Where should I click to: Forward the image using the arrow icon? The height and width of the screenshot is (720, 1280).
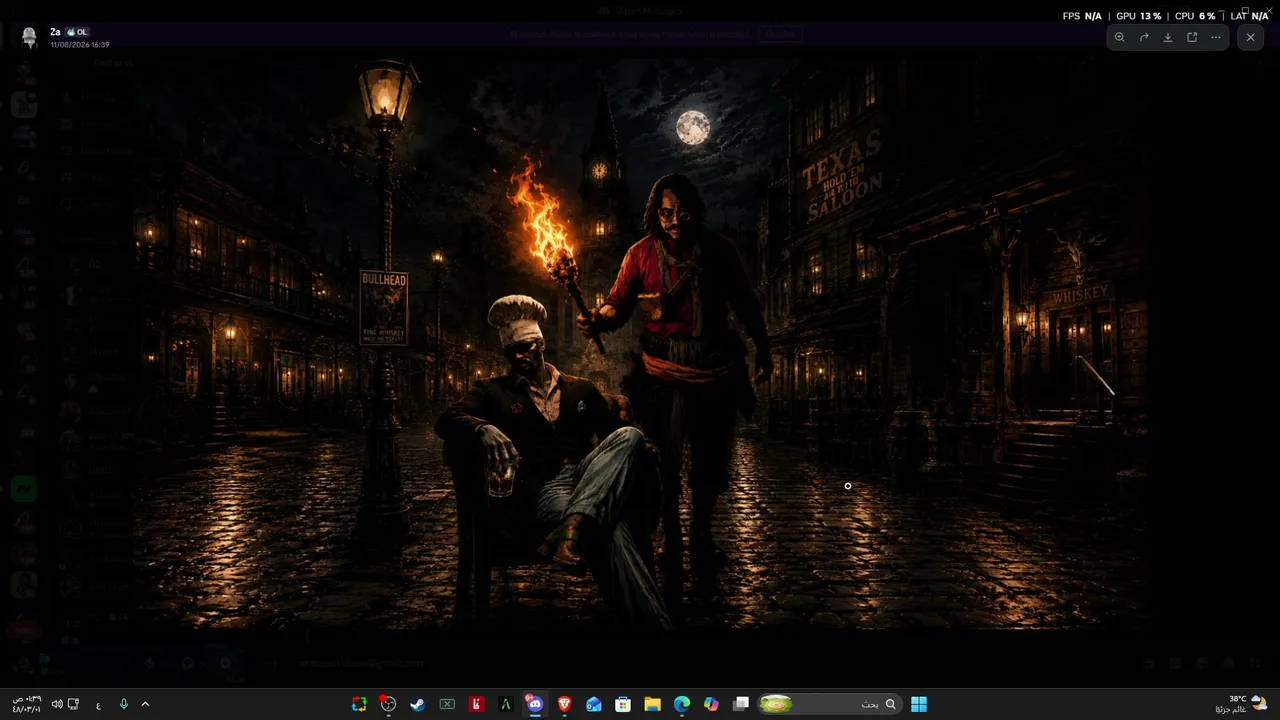click(1144, 37)
